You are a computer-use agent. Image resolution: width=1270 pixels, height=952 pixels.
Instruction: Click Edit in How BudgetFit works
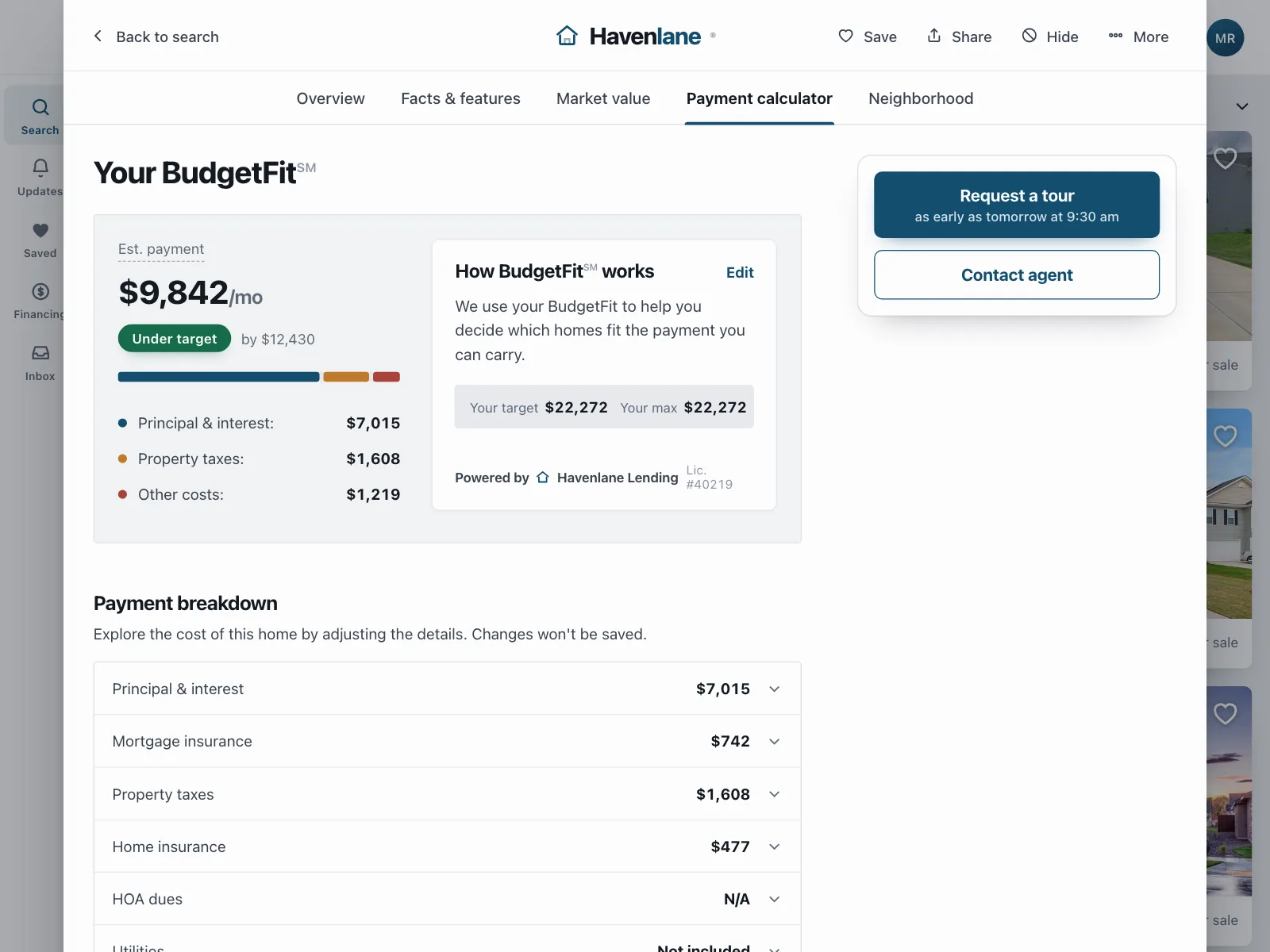740,272
